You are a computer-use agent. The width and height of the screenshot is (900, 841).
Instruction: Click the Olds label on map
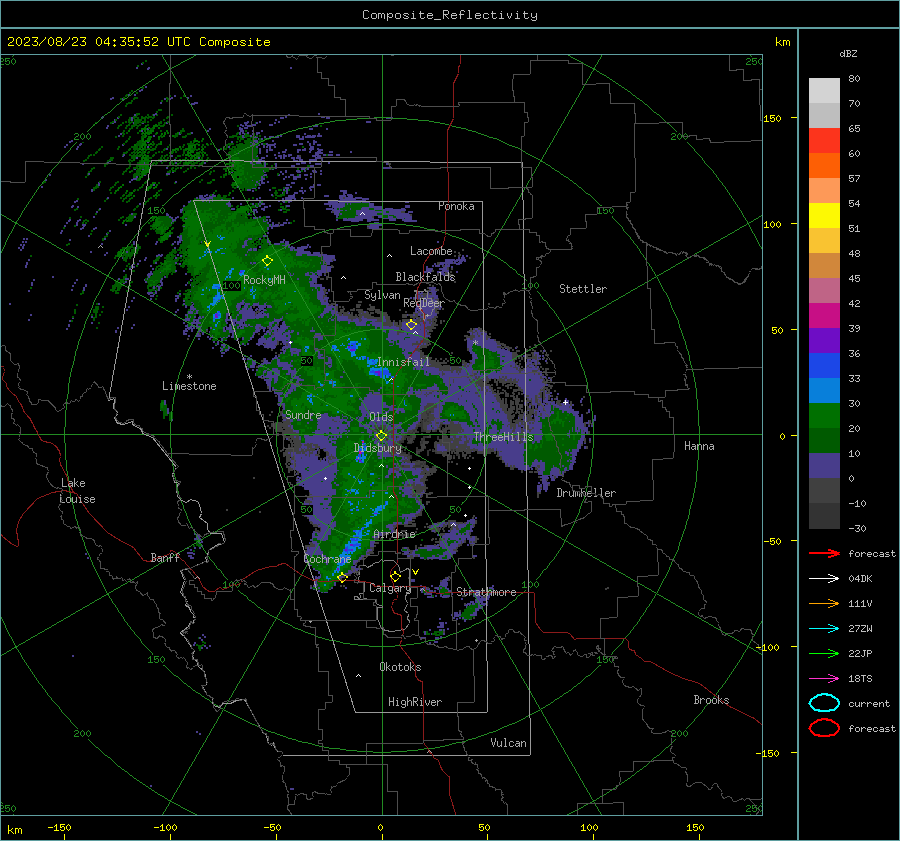(381, 417)
